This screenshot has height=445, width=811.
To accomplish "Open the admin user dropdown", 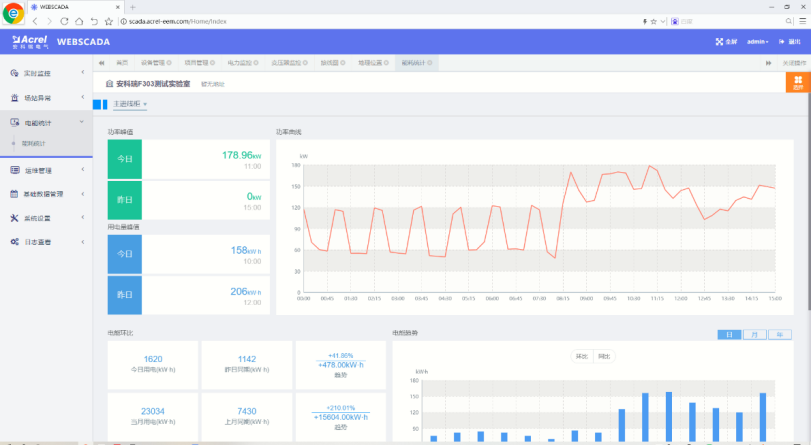I will [758, 42].
